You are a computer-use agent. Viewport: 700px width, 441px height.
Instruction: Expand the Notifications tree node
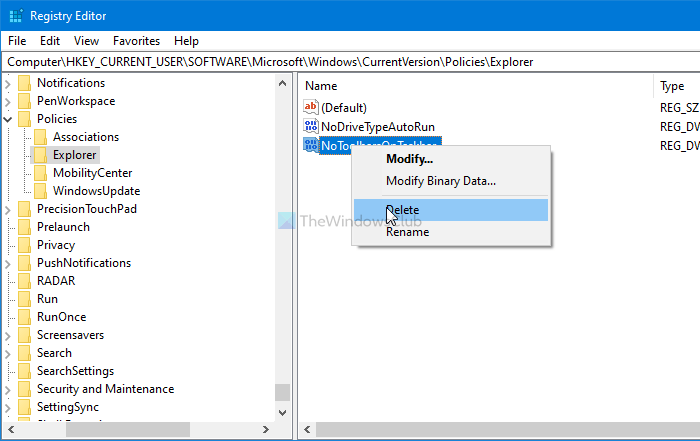point(8,83)
